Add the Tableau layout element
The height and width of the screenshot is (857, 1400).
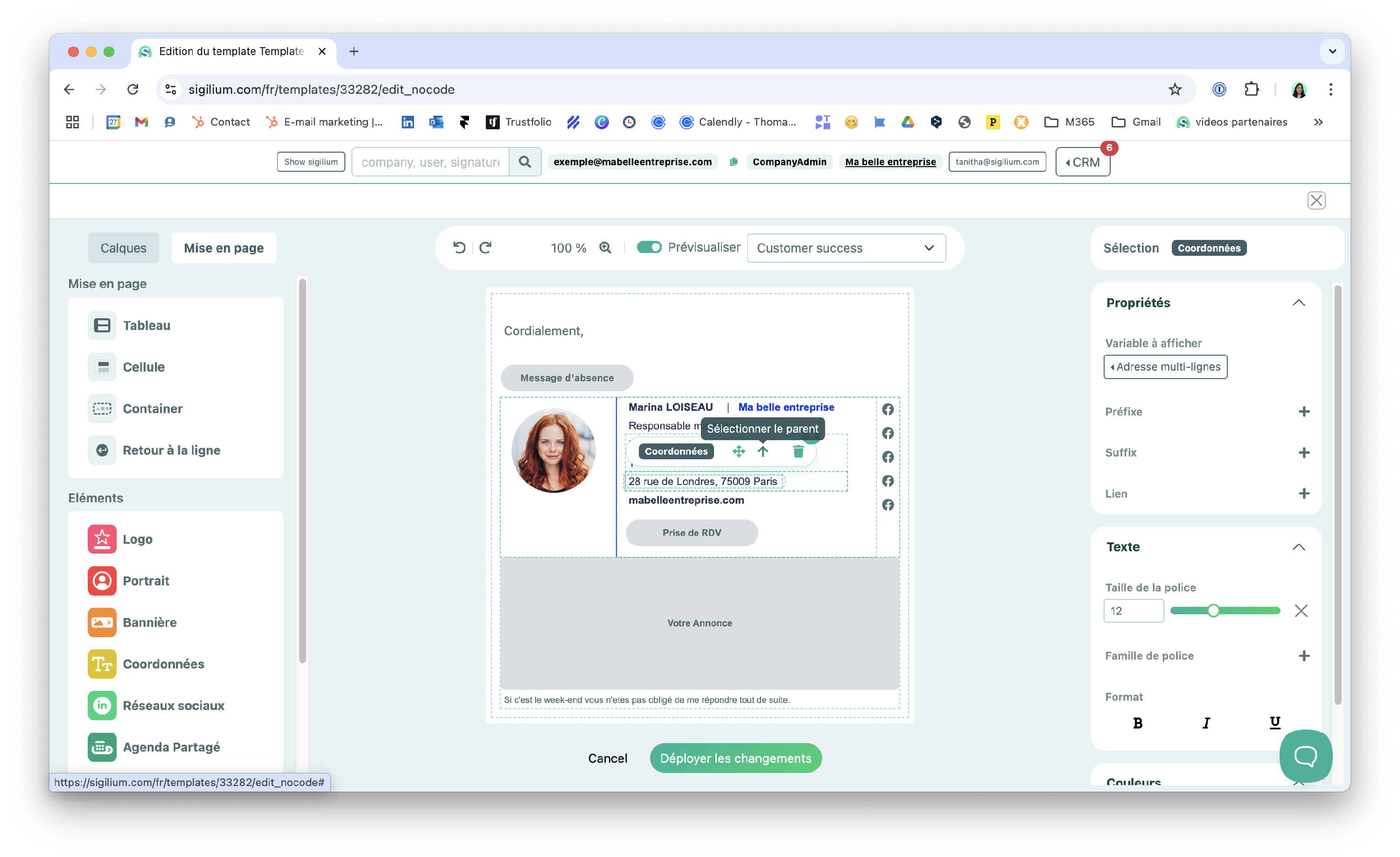click(x=146, y=326)
